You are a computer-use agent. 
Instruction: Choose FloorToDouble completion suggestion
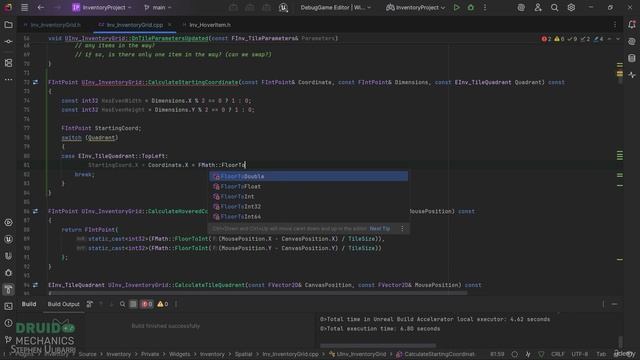point(309,176)
